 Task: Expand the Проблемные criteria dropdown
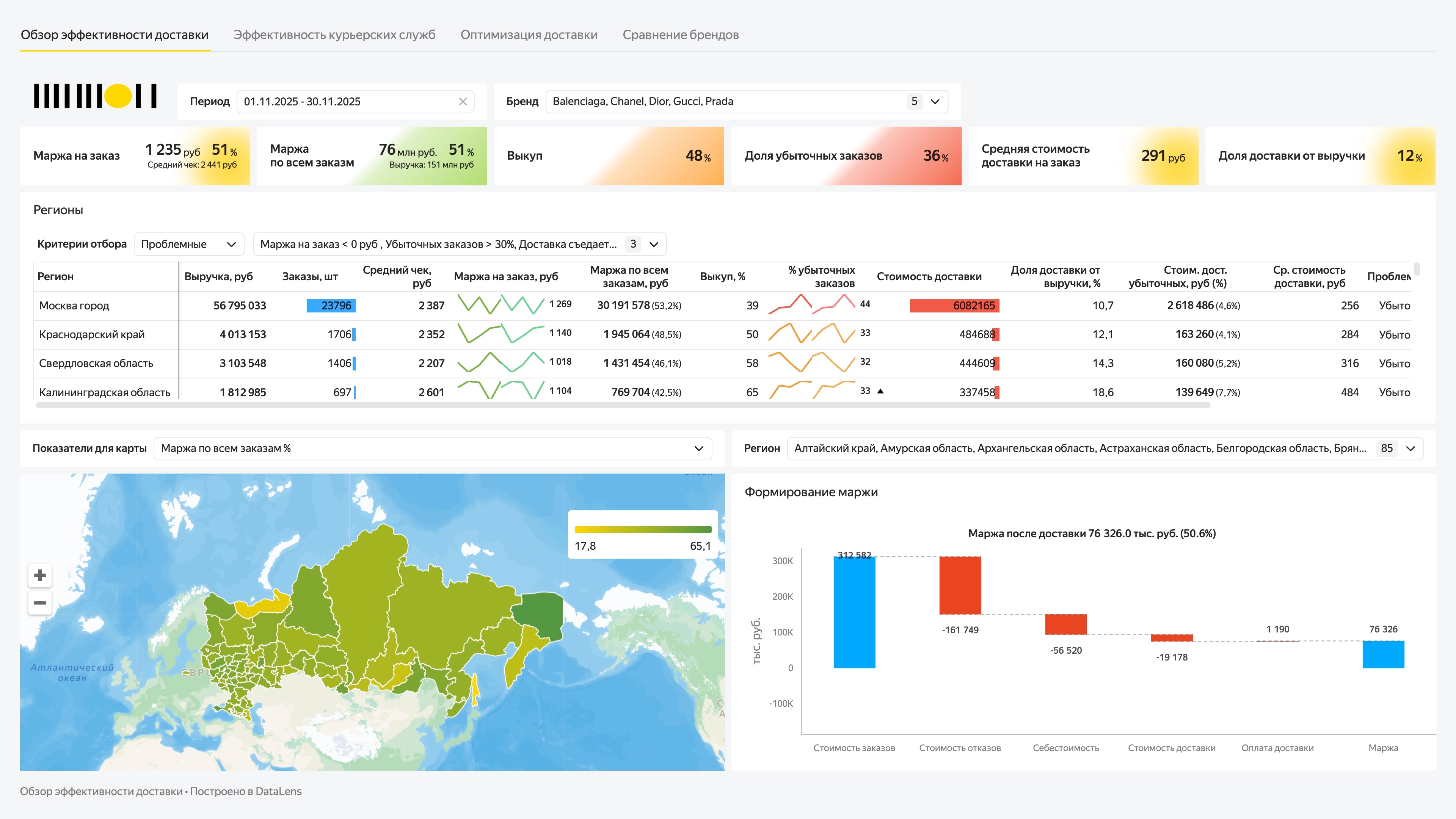tap(189, 244)
